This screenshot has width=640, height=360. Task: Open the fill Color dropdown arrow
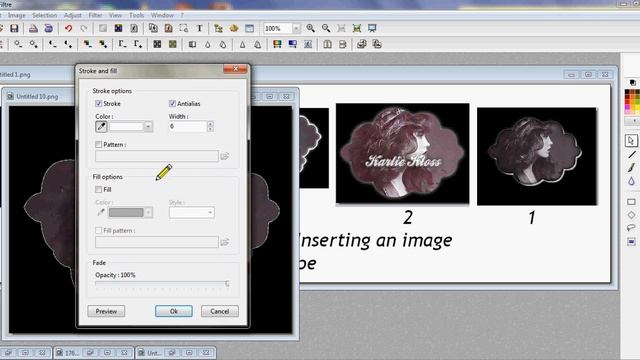148,212
